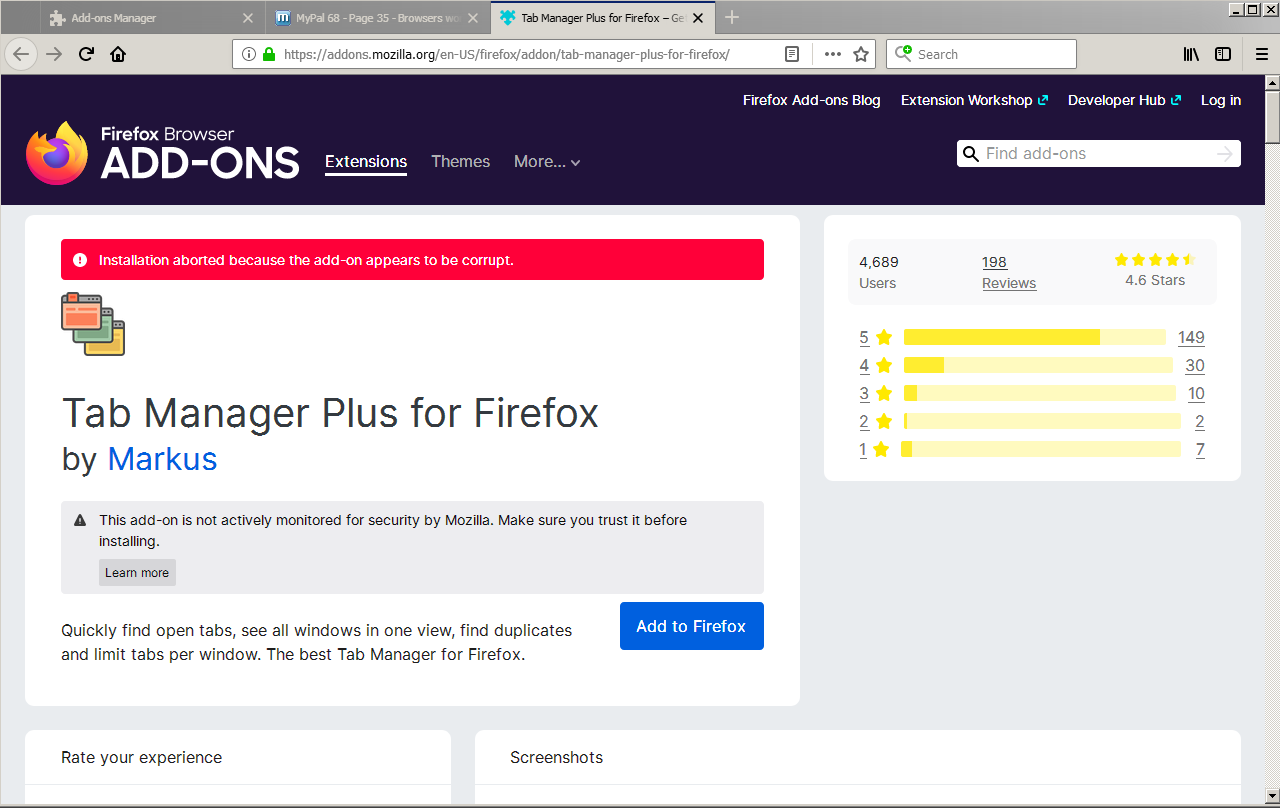Open page actions three-dot menu
Screen dimensions: 1280x808
832,54
